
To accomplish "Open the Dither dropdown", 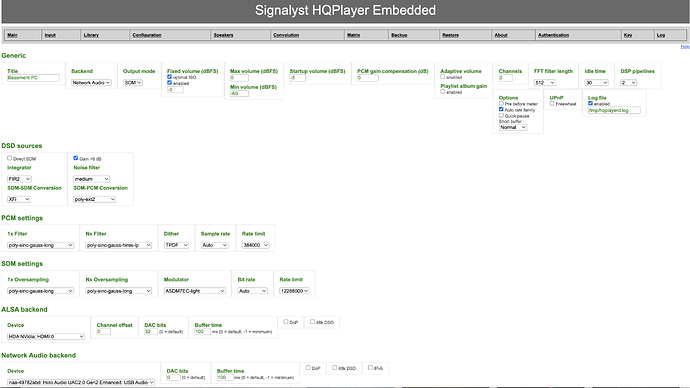I will tap(176, 245).
